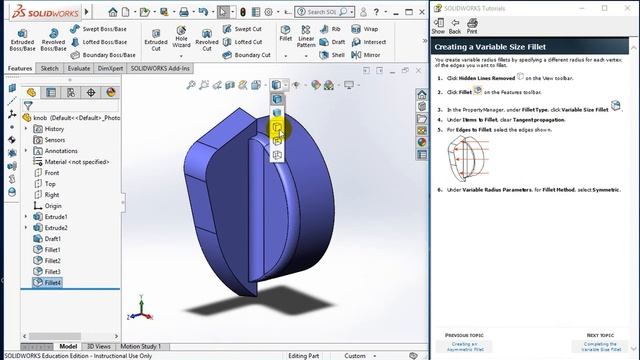Select the Revolved Boss/Base tool
The width and height of the screenshot is (640, 360).
(x=53, y=40)
